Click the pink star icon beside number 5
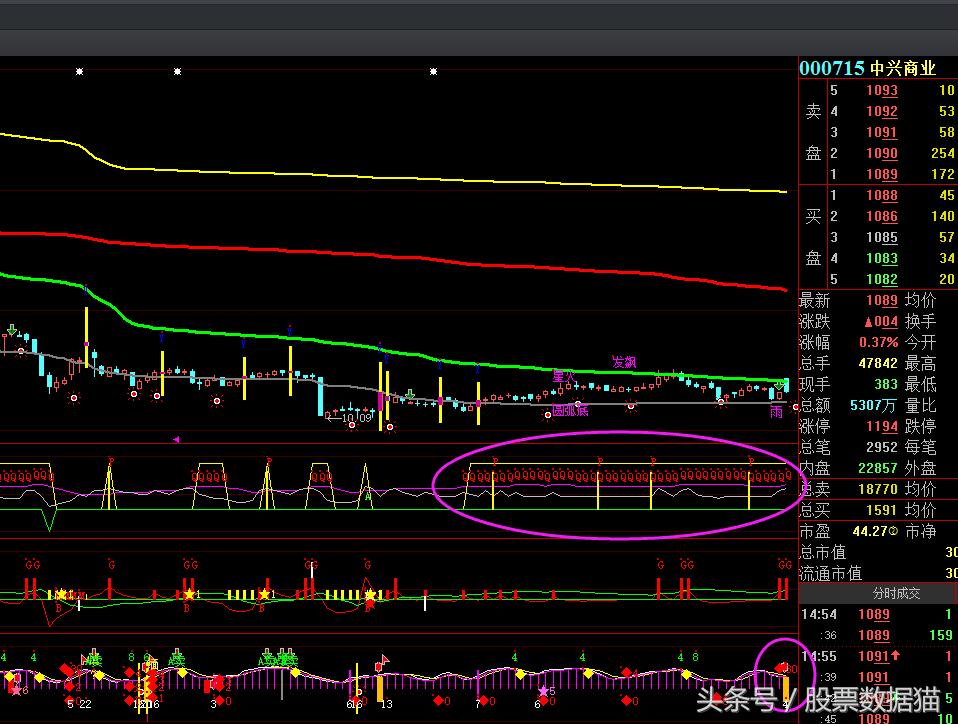This screenshot has width=958, height=724. coord(543,691)
